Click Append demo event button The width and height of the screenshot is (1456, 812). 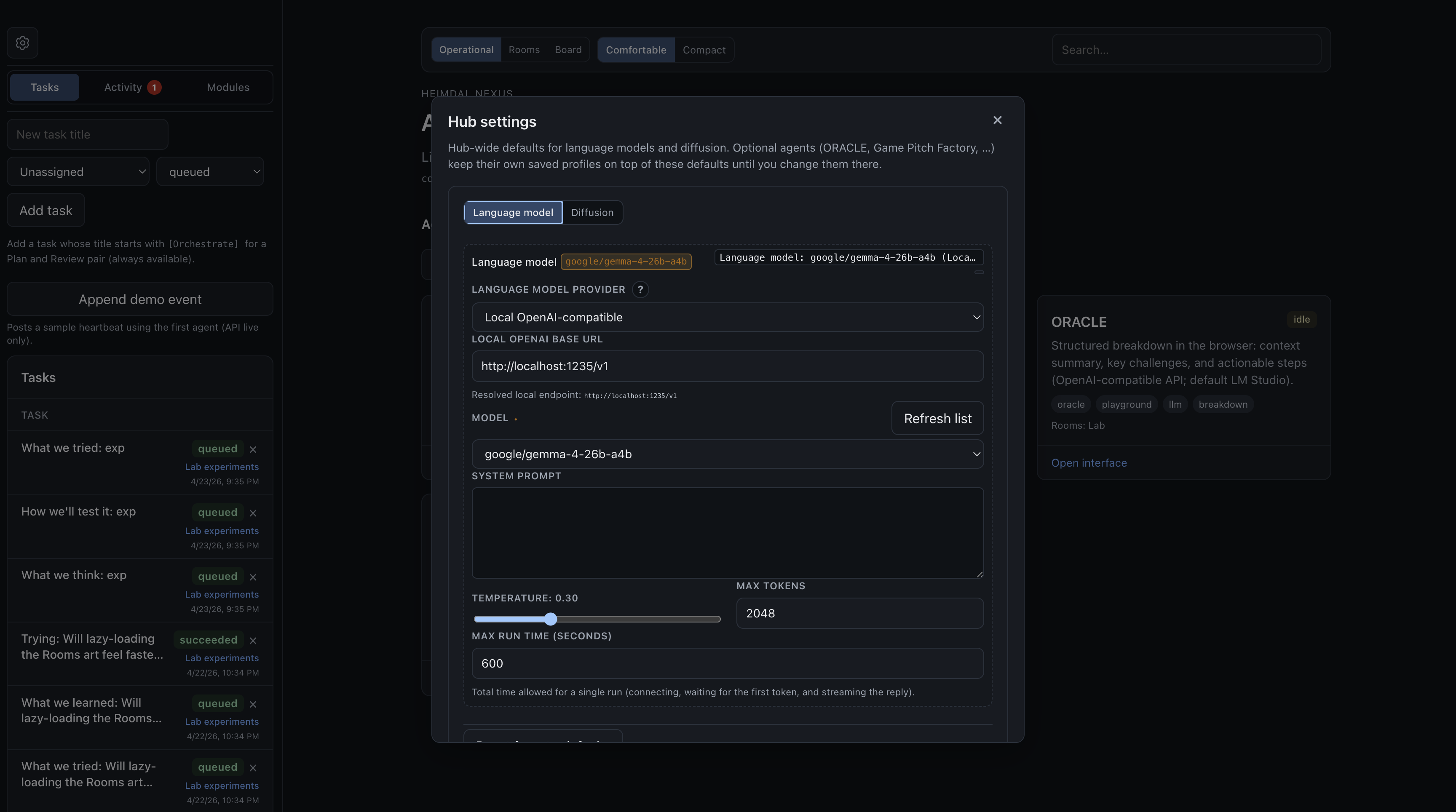click(x=139, y=299)
